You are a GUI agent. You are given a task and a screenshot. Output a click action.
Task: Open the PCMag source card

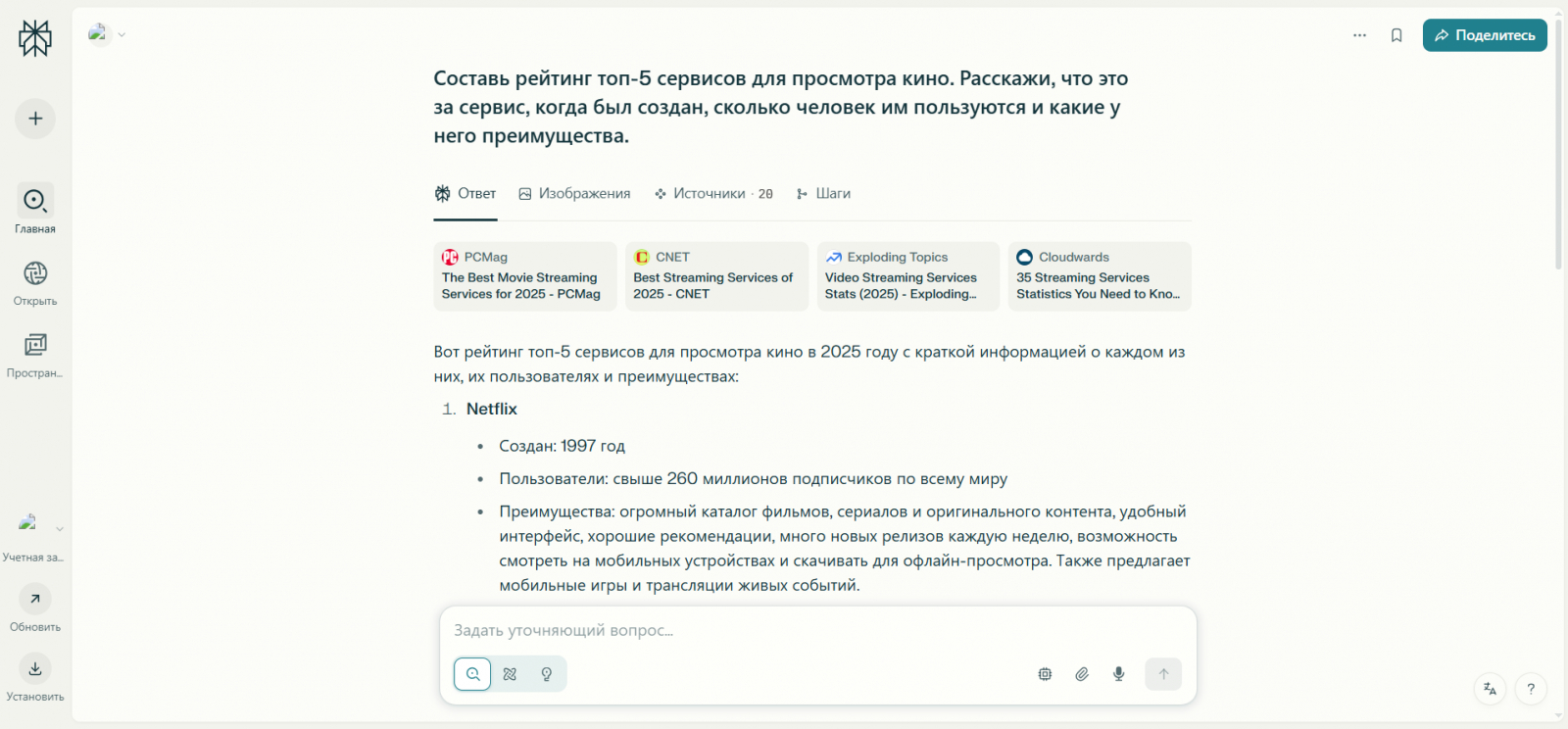[x=525, y=276]
